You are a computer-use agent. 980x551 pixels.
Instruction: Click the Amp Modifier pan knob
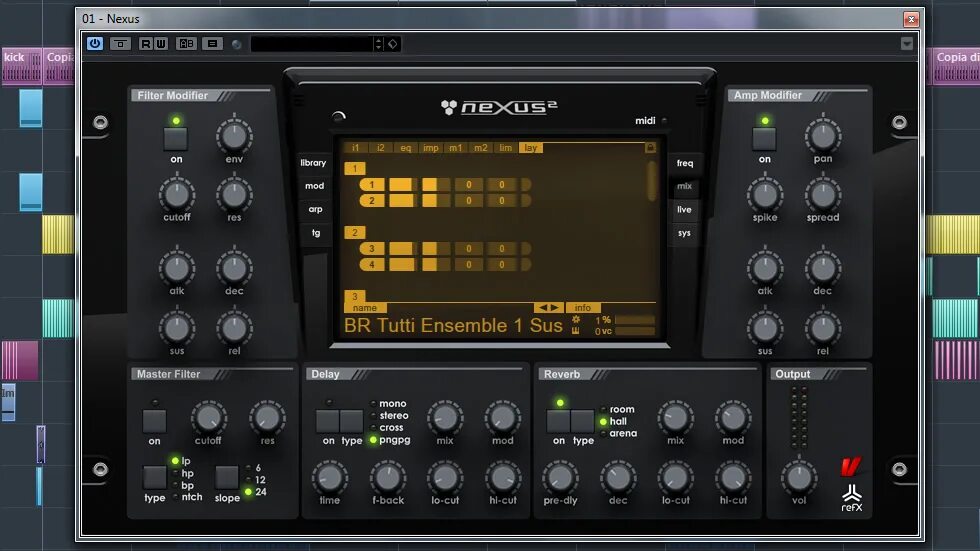tap(822, 136)
